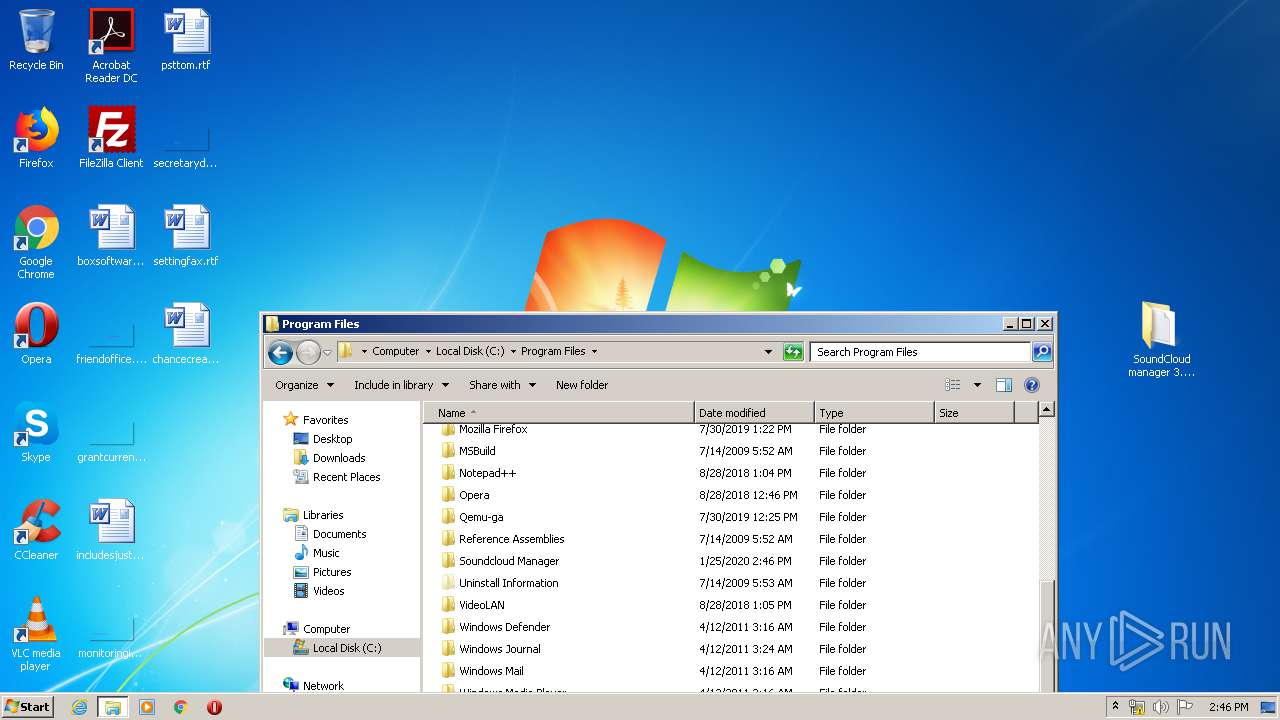The height and width of the screenshot is (720, 1280).
Task: Sort by the Type column header
Action: tap(874, 413)
